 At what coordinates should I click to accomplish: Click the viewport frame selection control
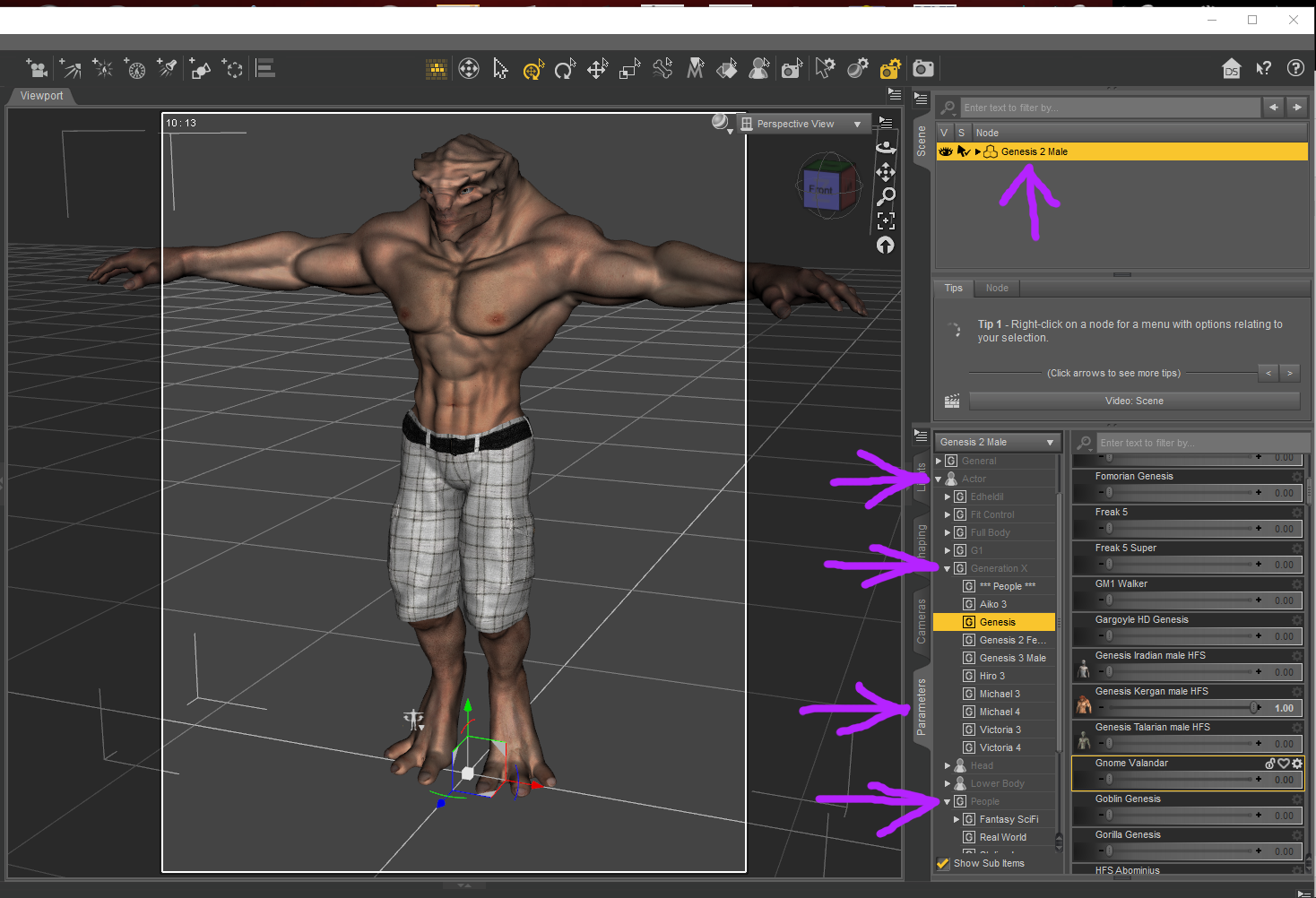pos(886,220)
